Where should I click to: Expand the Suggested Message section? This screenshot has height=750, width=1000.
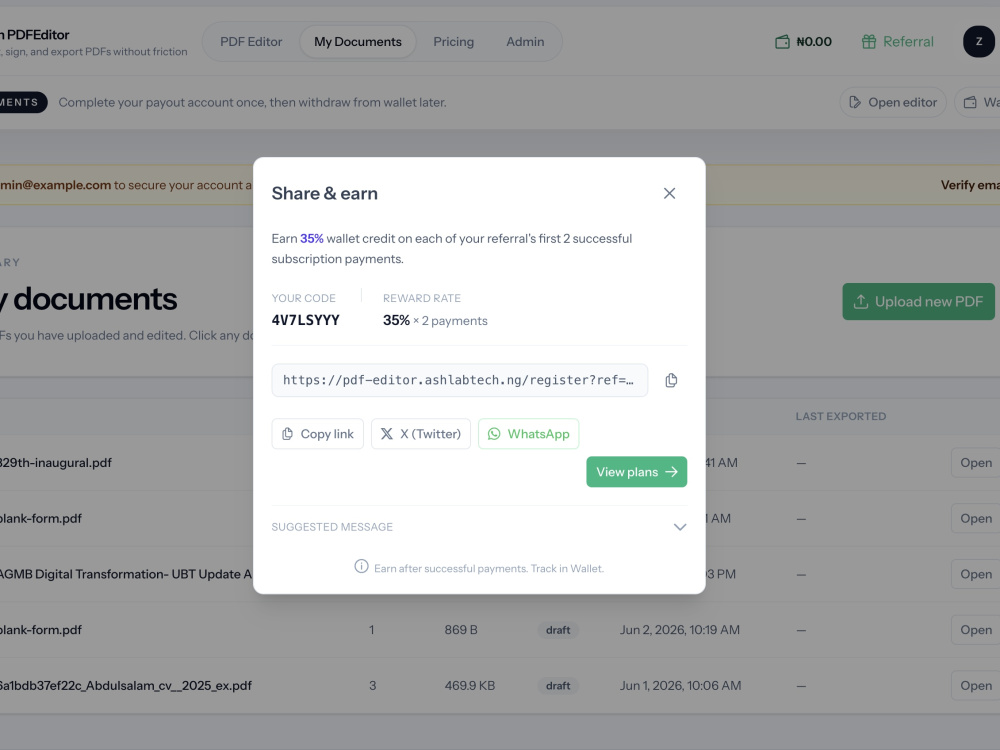pyautogui.click(x=479, y=527)
